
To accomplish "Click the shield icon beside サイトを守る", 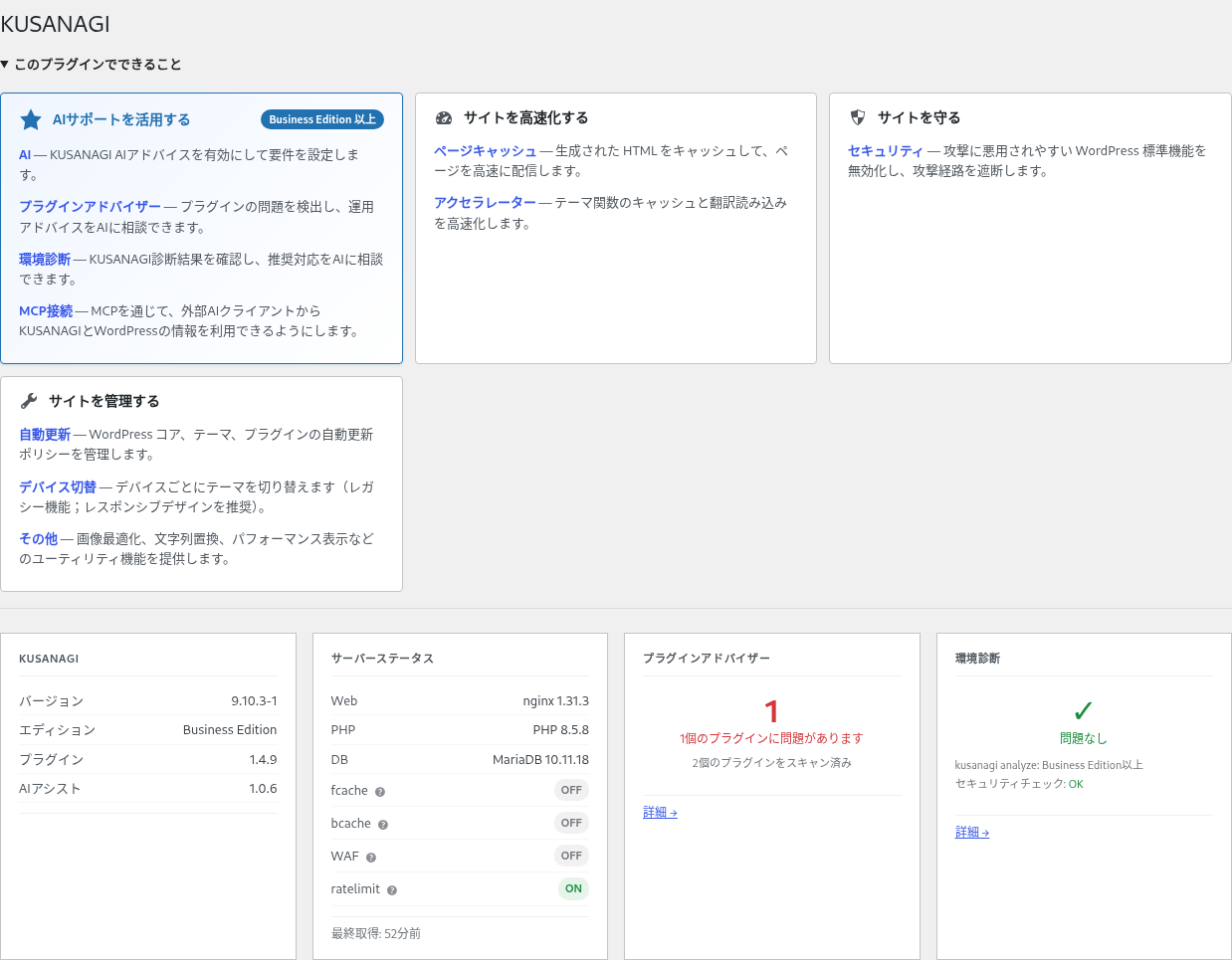I will tap(858, 117).
